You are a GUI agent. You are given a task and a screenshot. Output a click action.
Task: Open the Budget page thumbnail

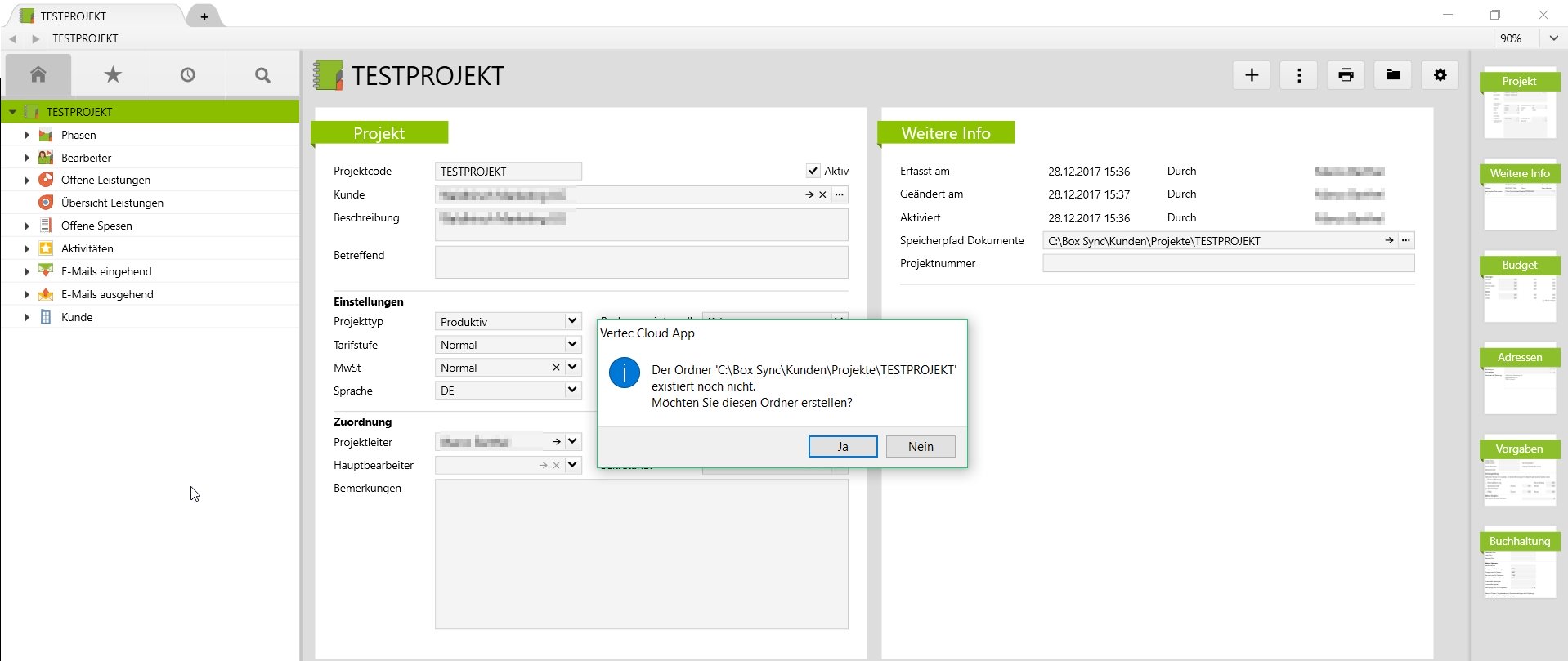tap(1519, 289)
